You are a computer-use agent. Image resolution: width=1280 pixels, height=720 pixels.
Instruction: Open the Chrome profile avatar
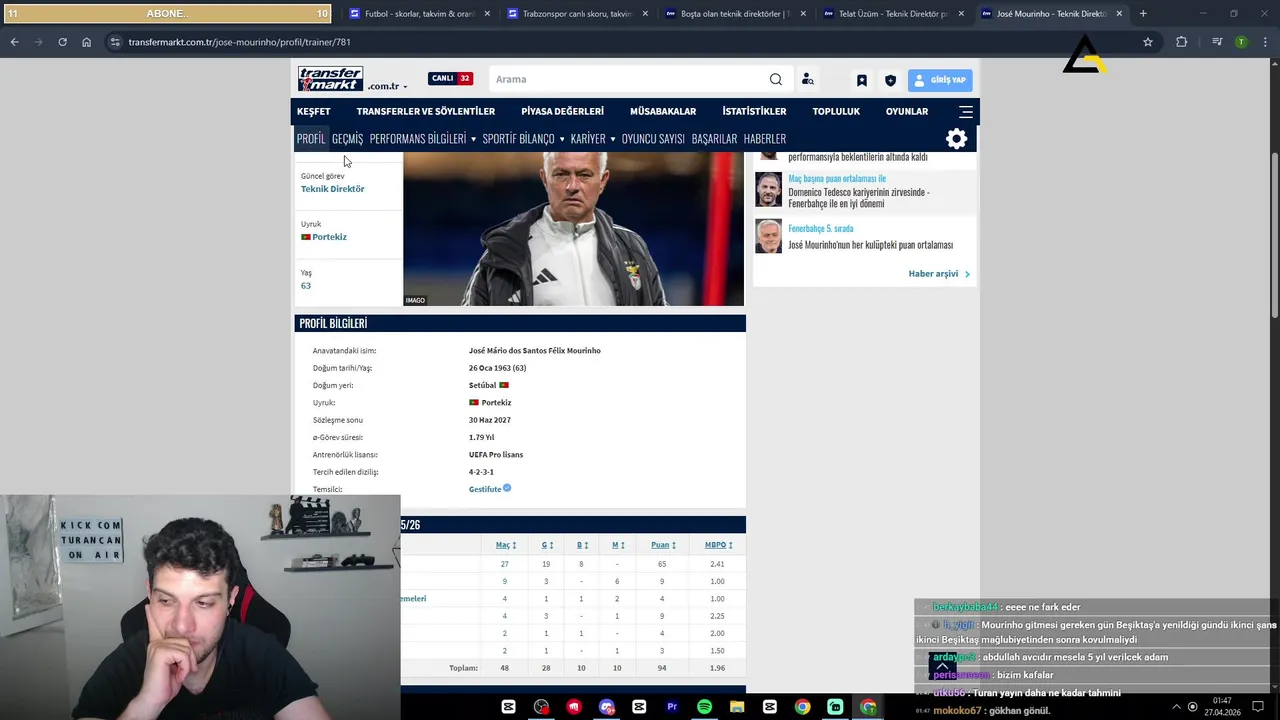pyautogui.click(x=1241, y=42)
